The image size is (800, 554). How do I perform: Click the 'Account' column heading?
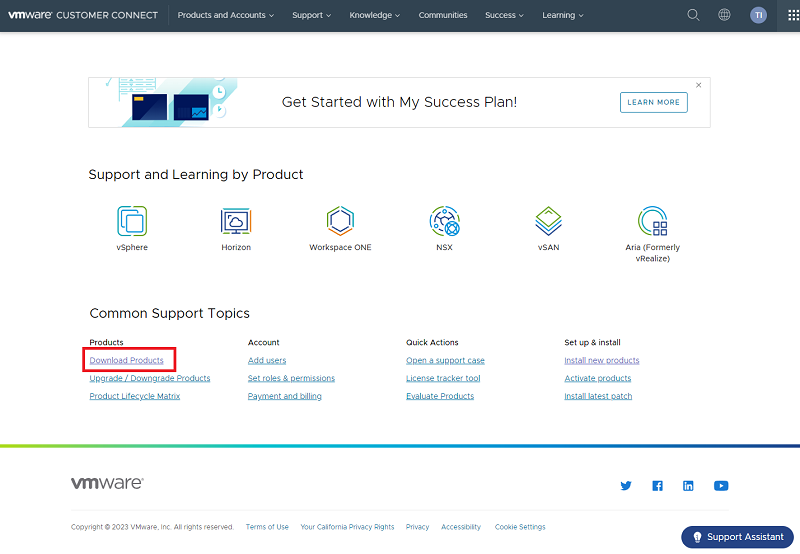[x=264, y=342]
